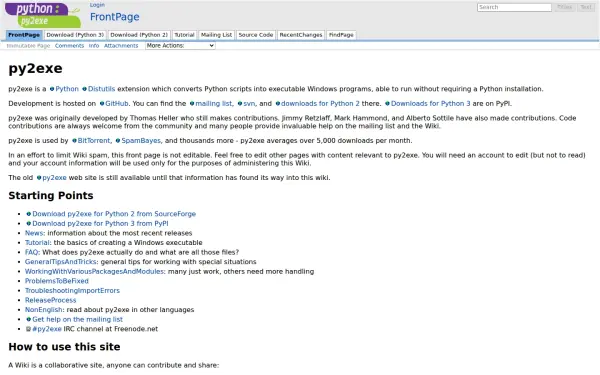Viewport: 600px width, 375px height.
Task: Open the Tutorial navigation tab
Action: pyautogui.click(x=184, y=35)
